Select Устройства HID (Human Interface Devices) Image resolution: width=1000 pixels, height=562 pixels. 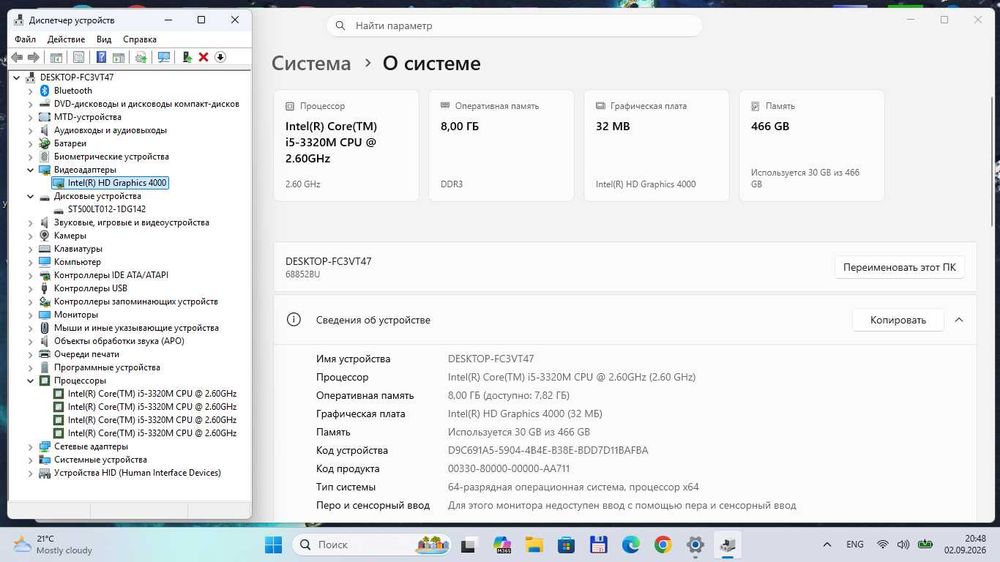[137, 473]
